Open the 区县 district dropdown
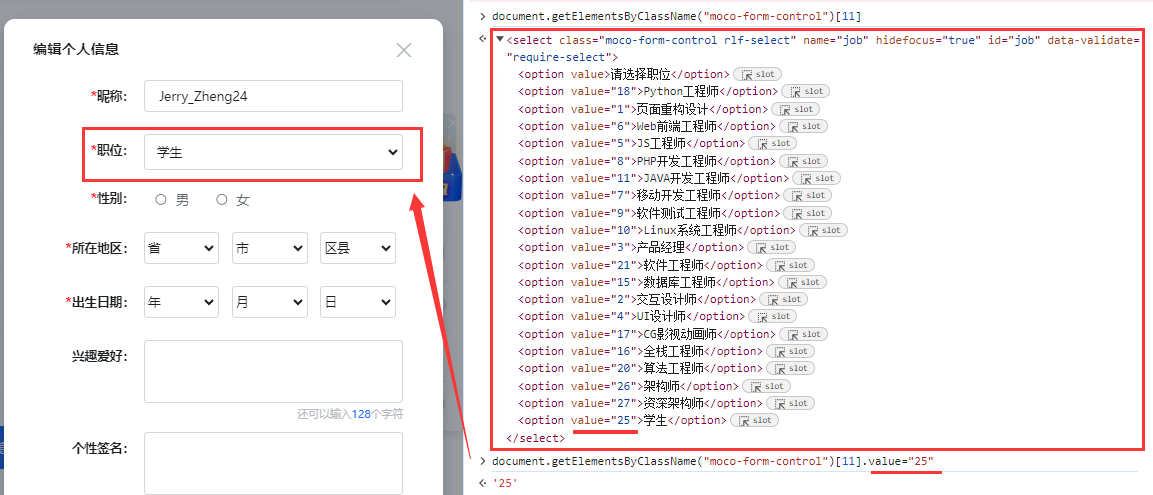The height and width of the screenshot is (495, 1153). (x=358, y=248)
